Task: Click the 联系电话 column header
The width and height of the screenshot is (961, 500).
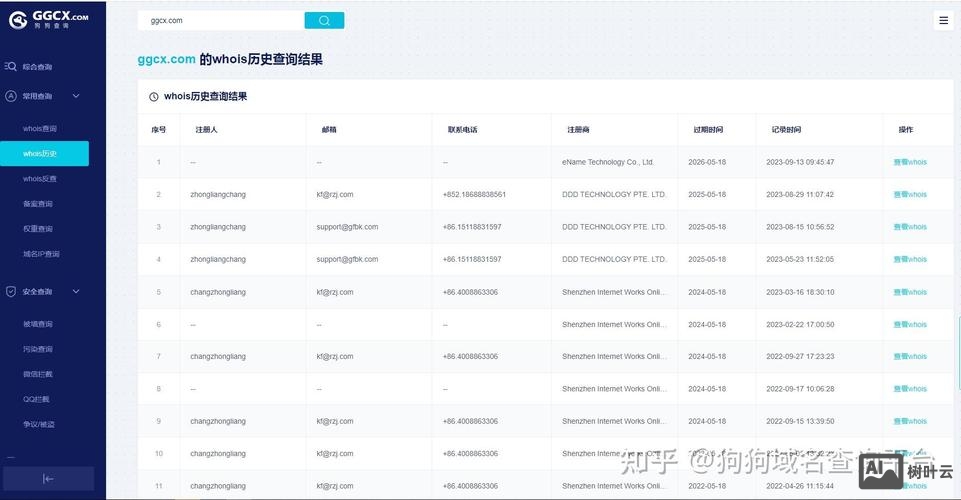Action: tap(463, 130)
